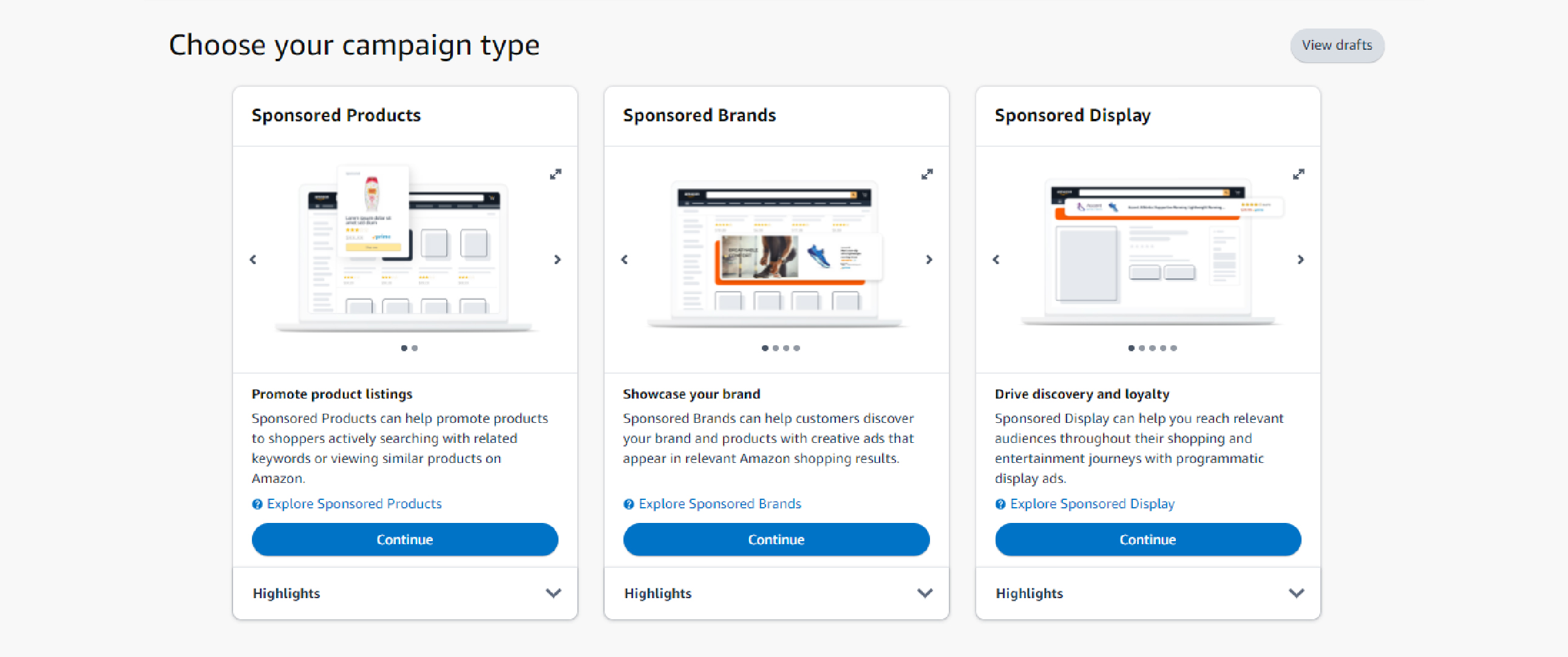Open View drafts panel
Screen dimensions: 1568x657
1337,45
